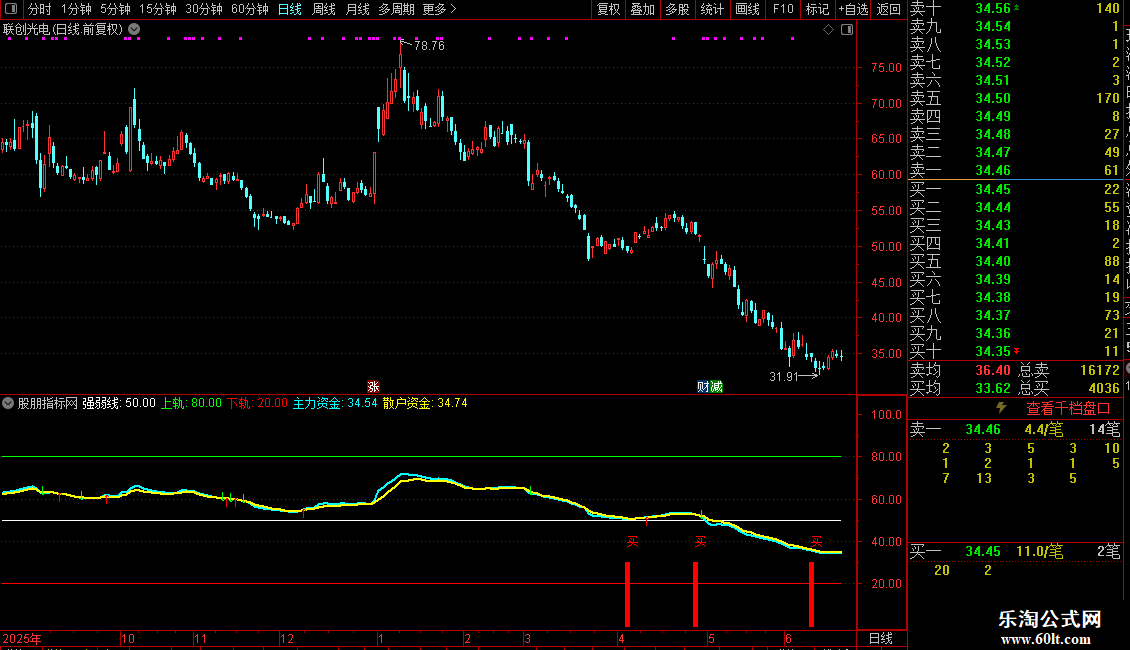Click the lightning bolt icon beside 查看千档盘口
Viewport: 1130px width, 650px height.
[1001, 408]
